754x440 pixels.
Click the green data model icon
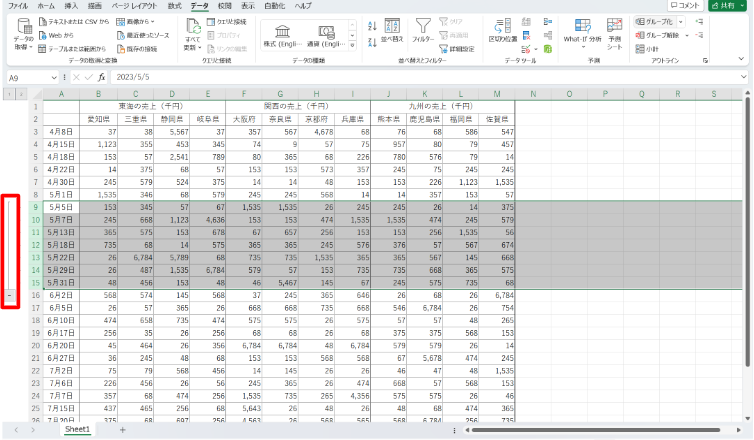tap(548, 49)
